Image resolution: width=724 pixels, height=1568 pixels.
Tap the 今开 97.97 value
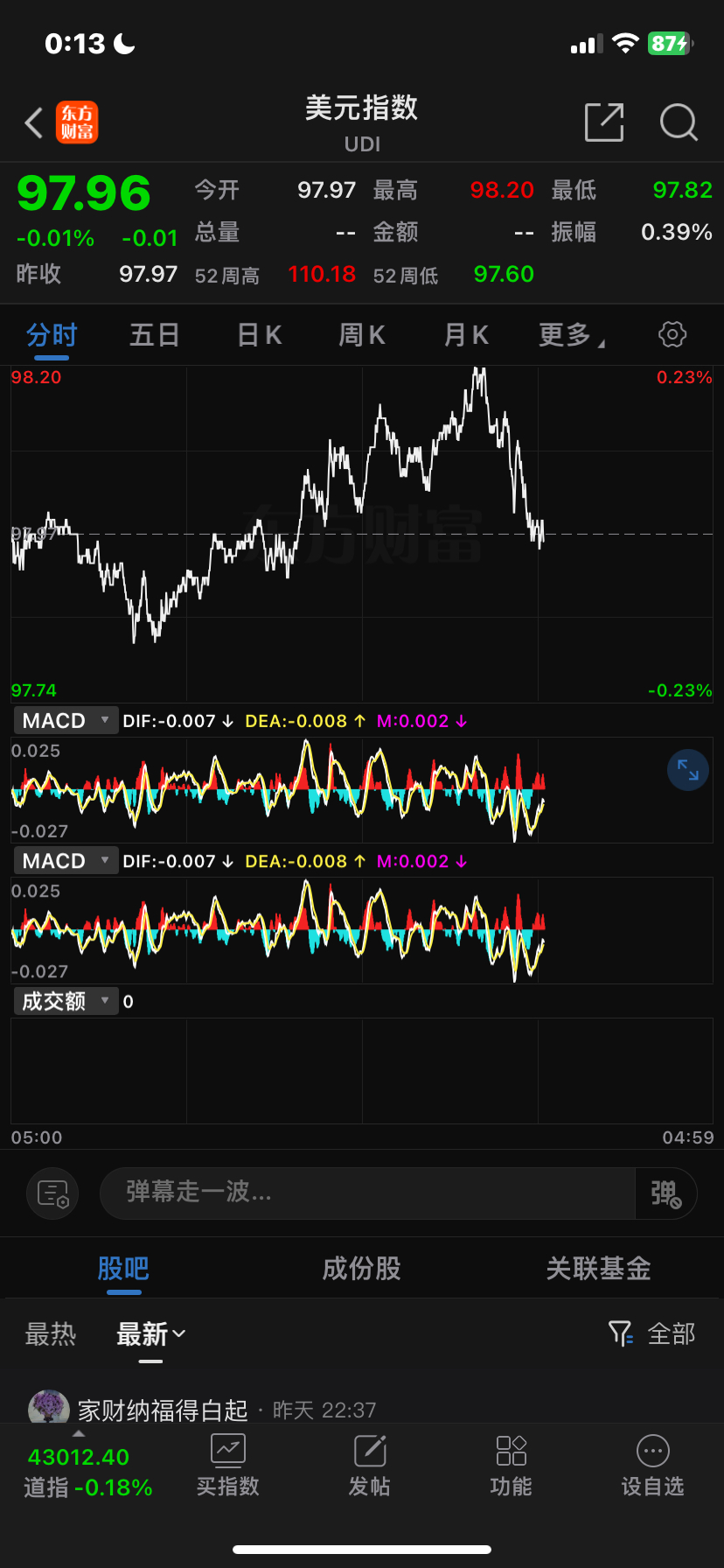point(327,190)
